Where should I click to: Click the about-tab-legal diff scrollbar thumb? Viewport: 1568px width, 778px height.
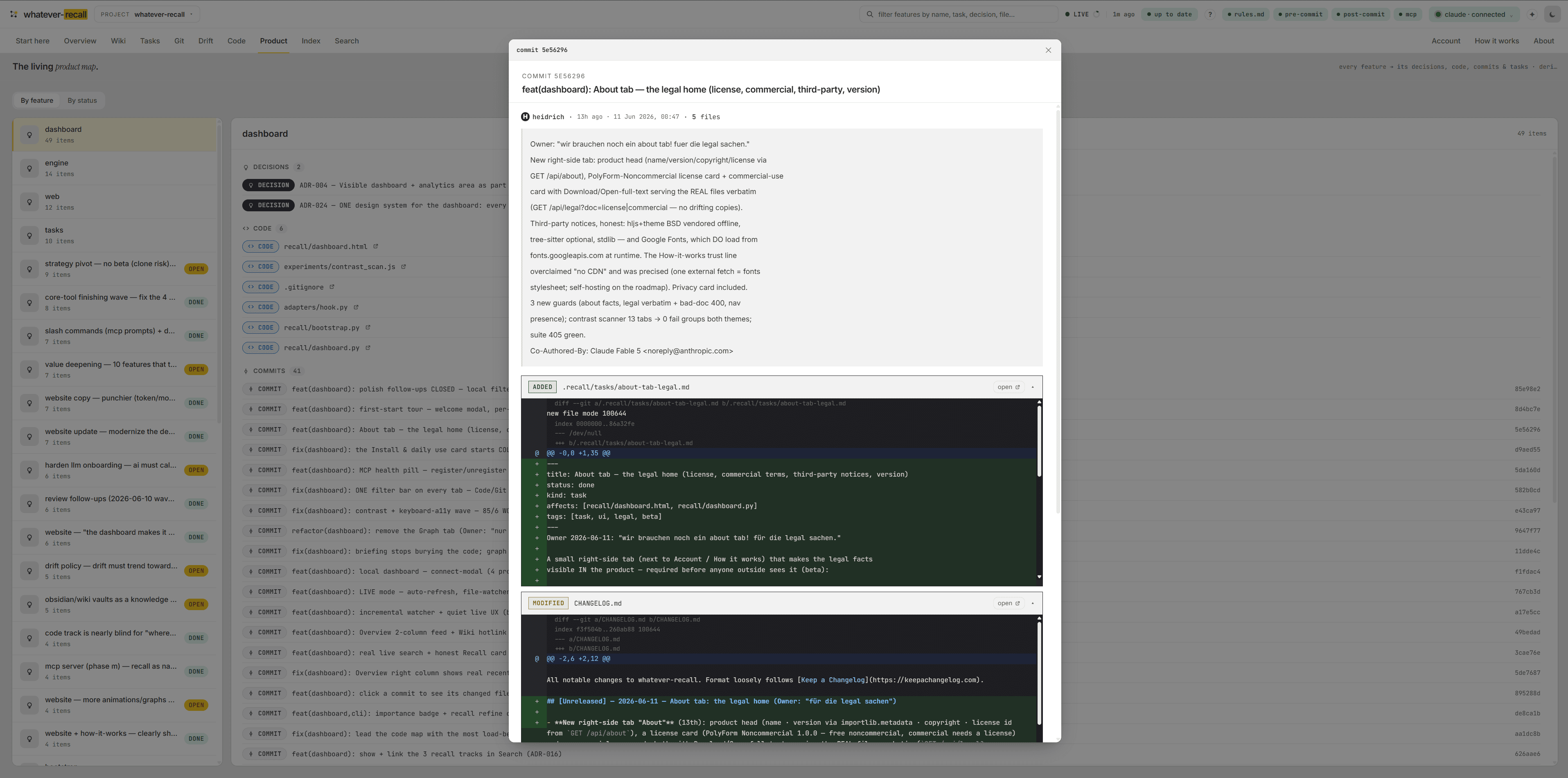click(1039, 441)
